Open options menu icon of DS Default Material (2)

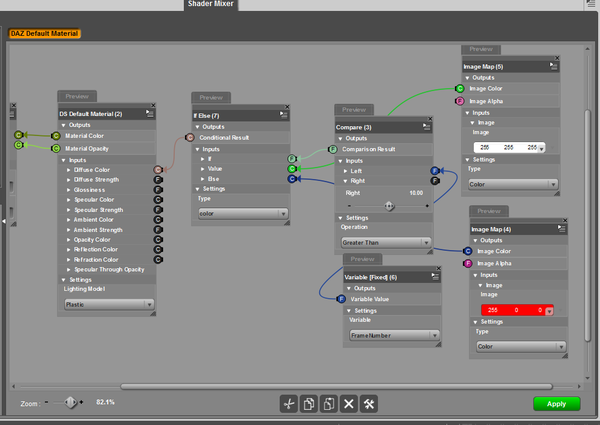(150, 114)
